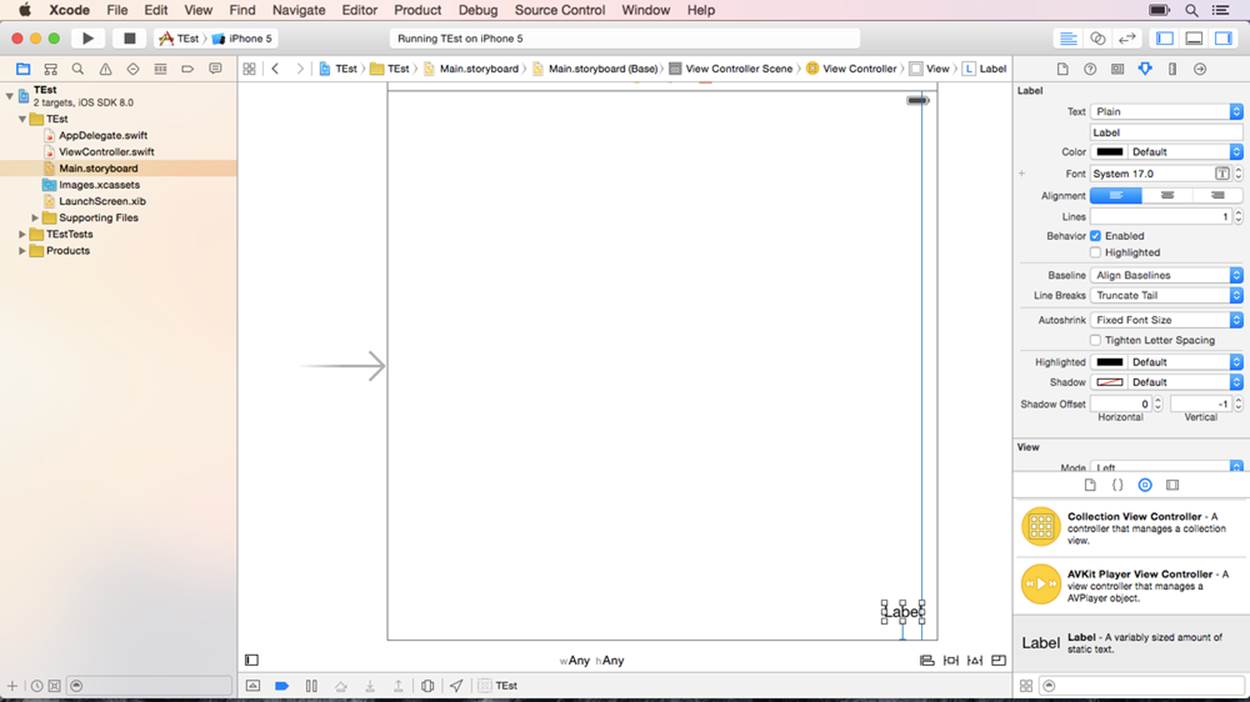Set text alignment to center
This screenshot has width=1250, height=702.
point(1167,195)
